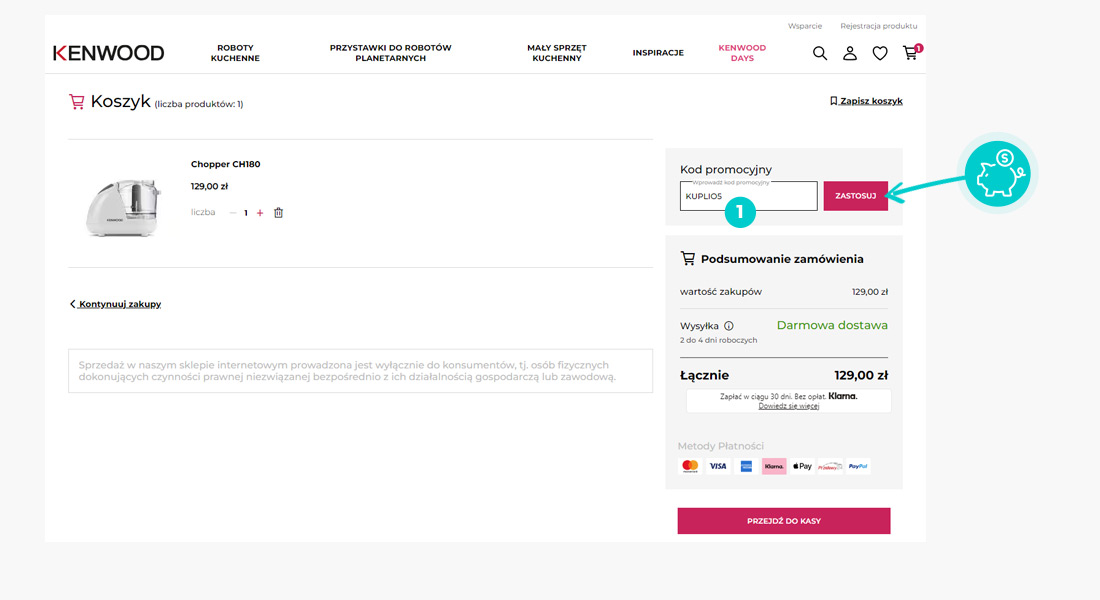Viewport: 1100px width, 600px height.
Task: Click Kontynuuj zakupy link
Action: pyautogui.click(x=116, y=304)
